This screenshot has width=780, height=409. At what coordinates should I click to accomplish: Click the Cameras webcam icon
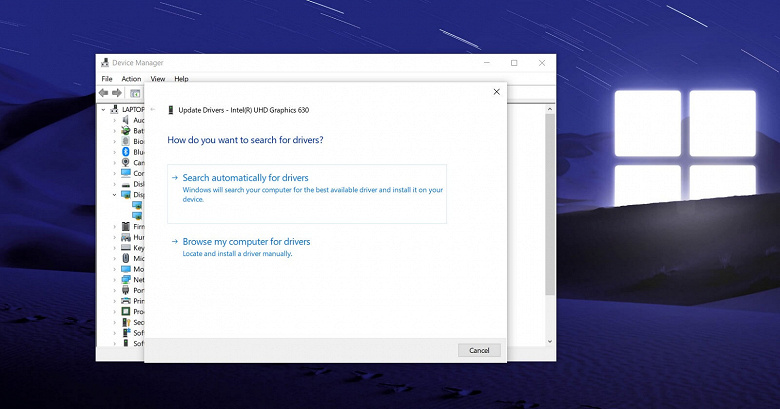coord(126,163)
